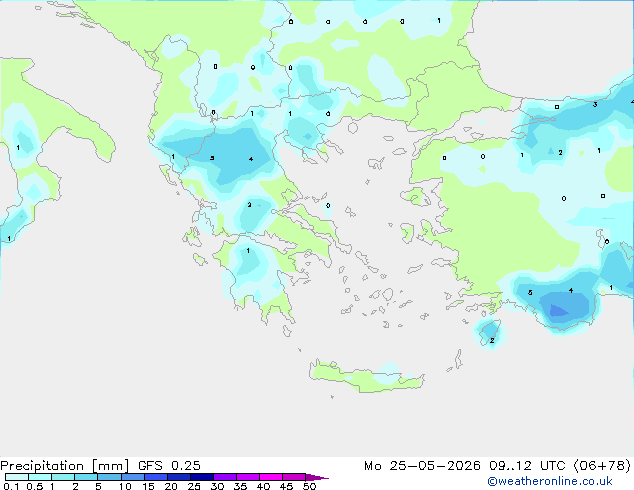Click the 15–20 mm legend color swatch
This screenshot has height=490, width=634.
[x=156, y=477]
